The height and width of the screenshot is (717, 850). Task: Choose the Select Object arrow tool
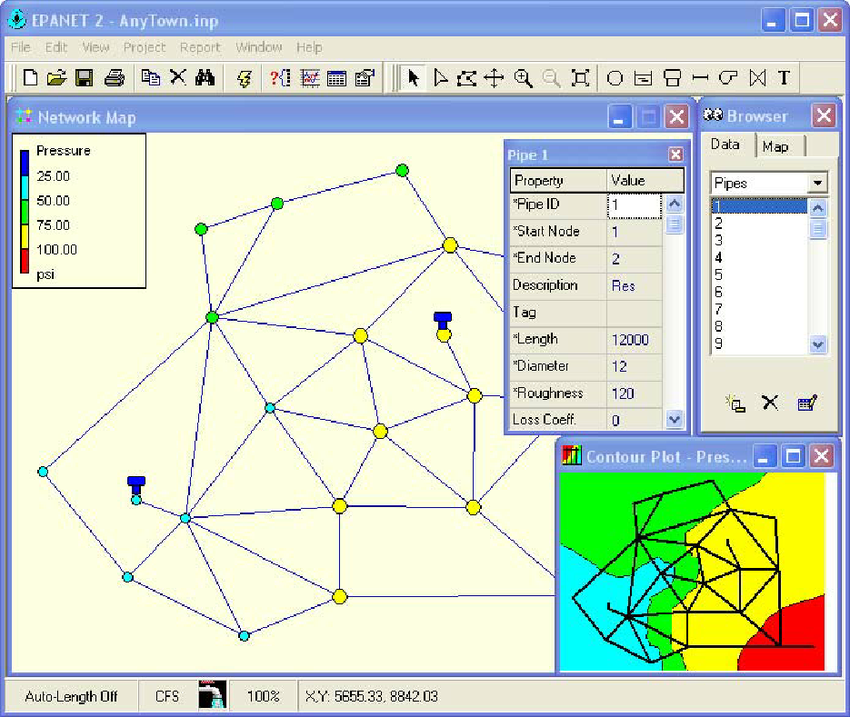[x=413, y=78]
